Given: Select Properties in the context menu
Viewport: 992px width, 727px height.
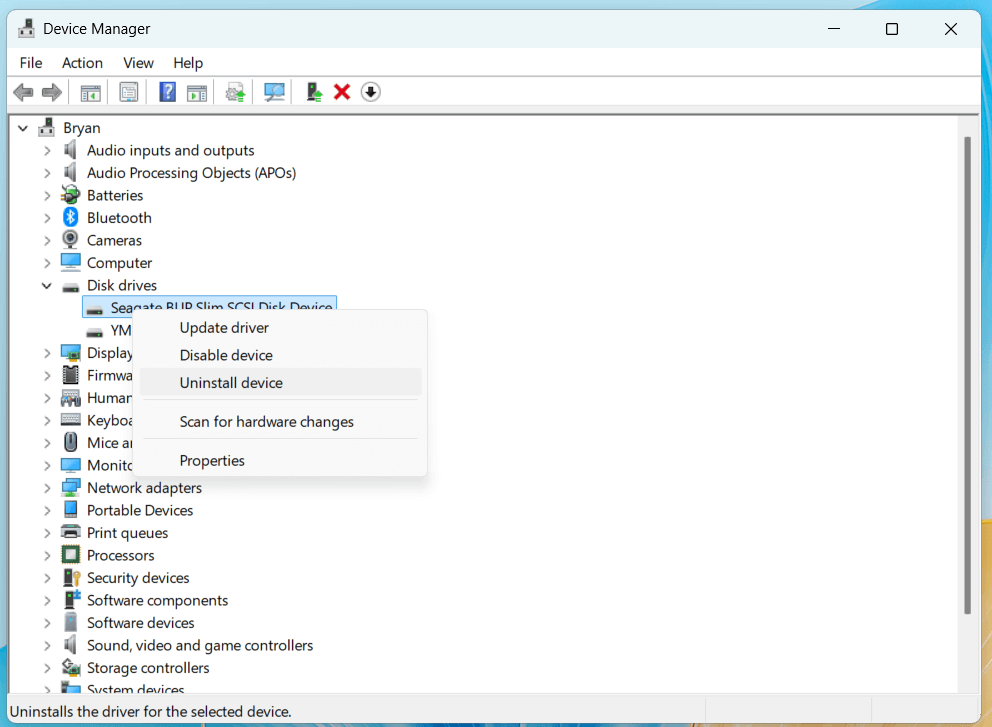Looking at the screenshot, I should pyautogui.click(x=211, y=460).
